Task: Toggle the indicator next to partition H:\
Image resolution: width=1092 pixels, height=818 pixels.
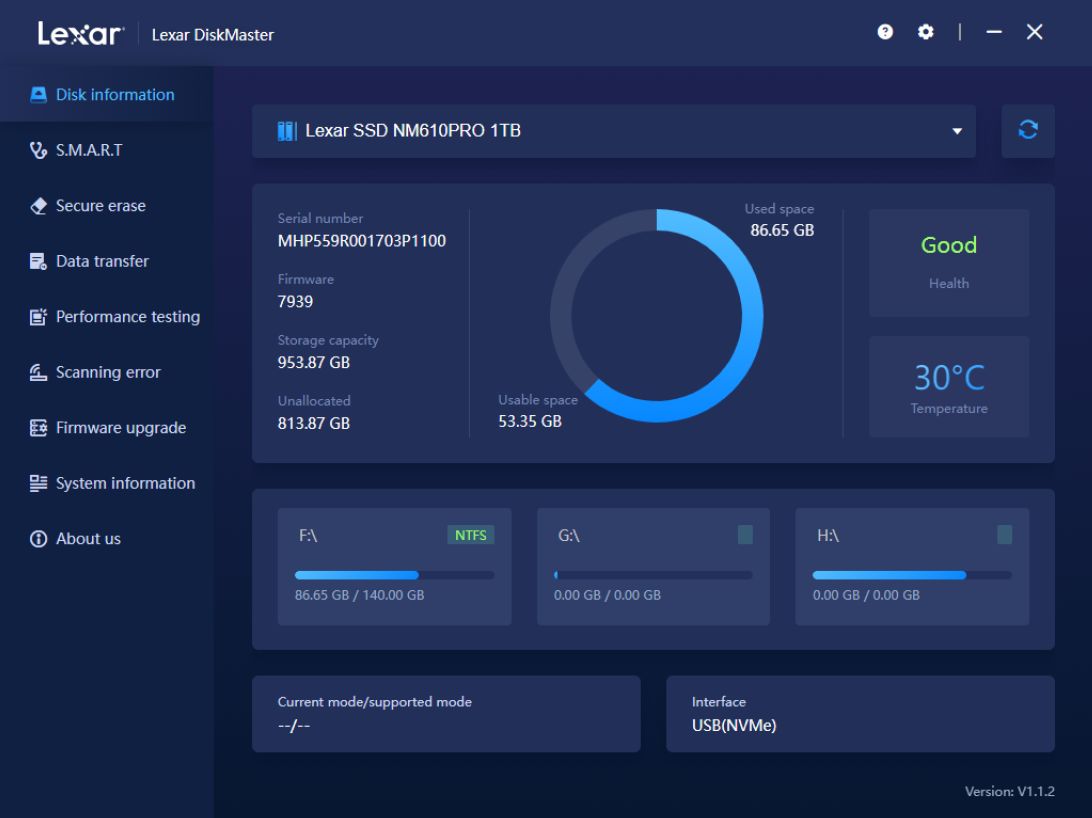Action: (1004, 535)
